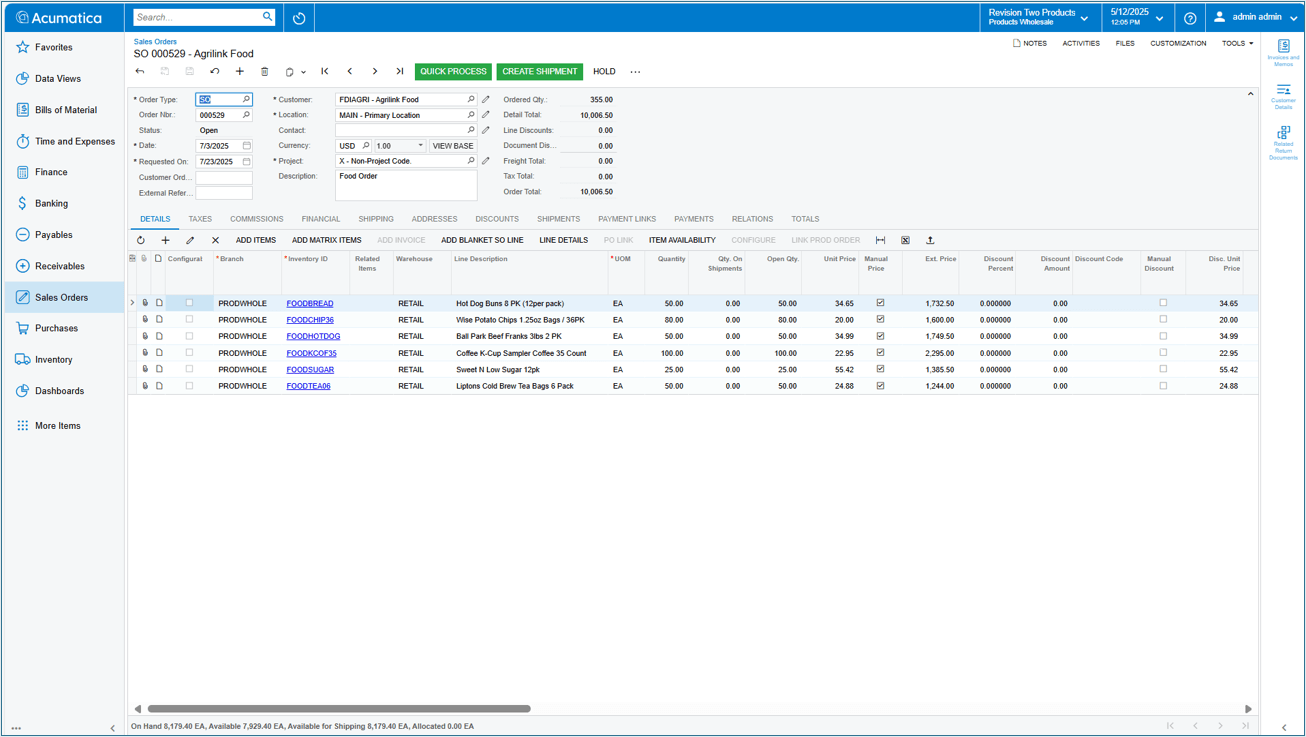
Task: Edit the selected grid row via pencil
Action: [190, 240]
